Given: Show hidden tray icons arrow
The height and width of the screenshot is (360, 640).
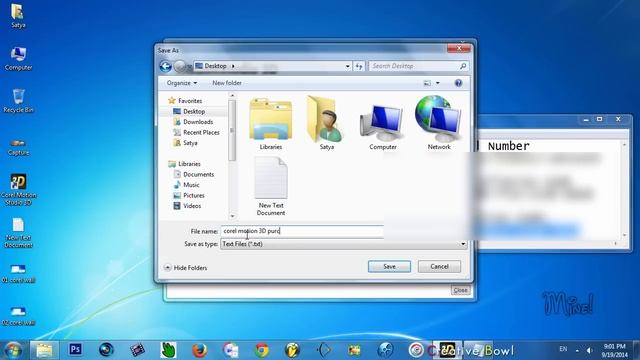Looking at the screenshot, I should pyautogui.click(x=577, y=350).
